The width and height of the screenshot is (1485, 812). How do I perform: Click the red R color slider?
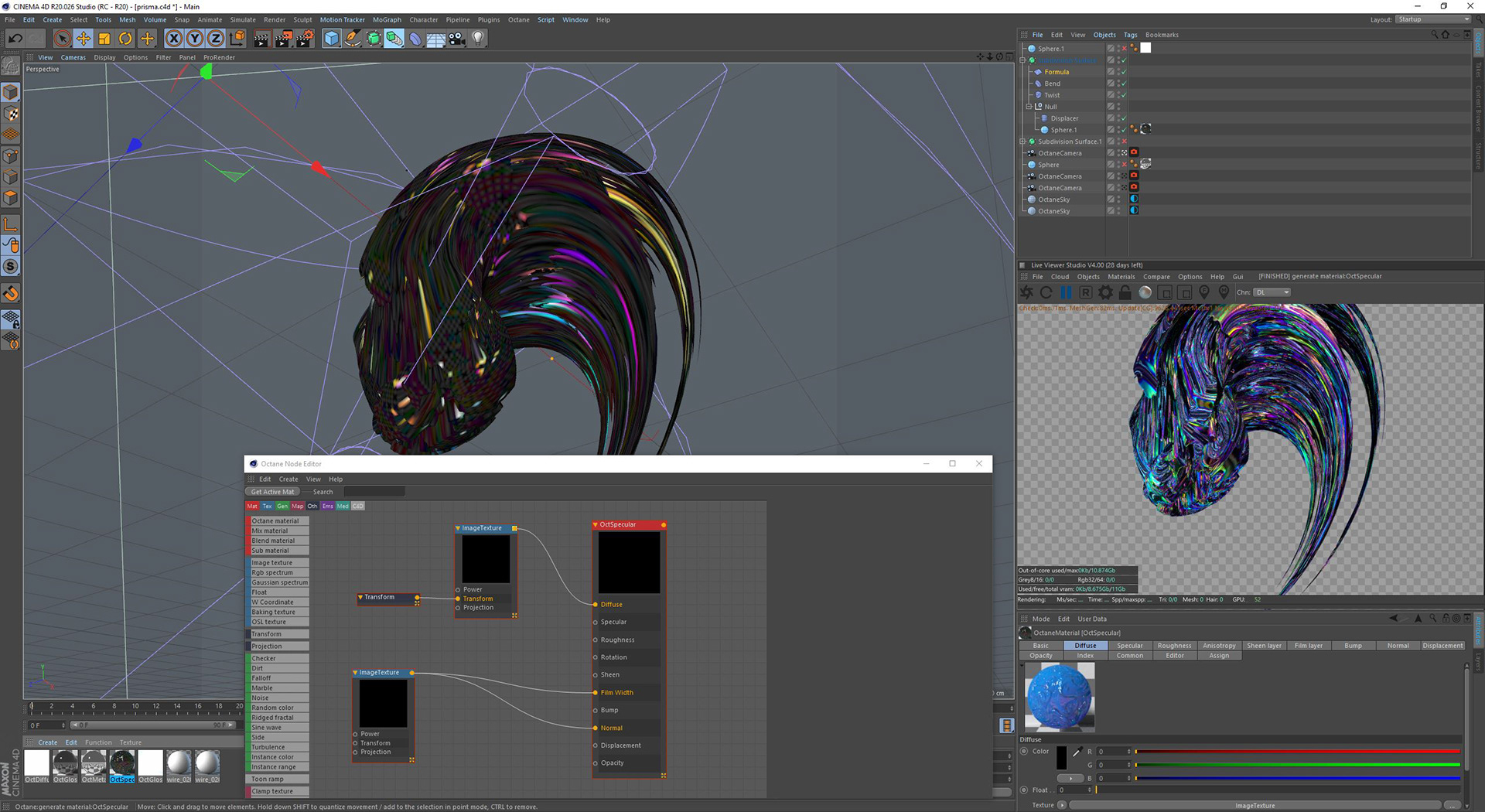pyautogui.click(x=1297, y=752)
